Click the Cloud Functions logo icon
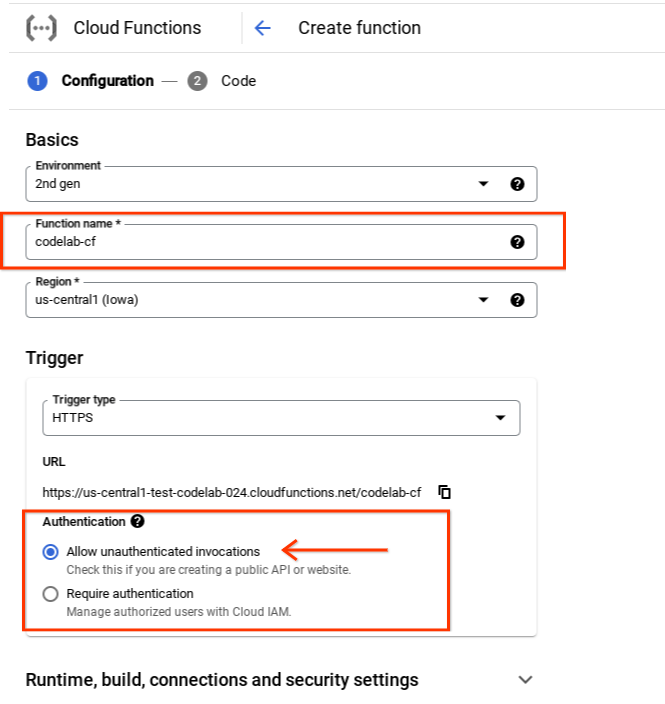 pyautogui.click(x=41, y=28)
